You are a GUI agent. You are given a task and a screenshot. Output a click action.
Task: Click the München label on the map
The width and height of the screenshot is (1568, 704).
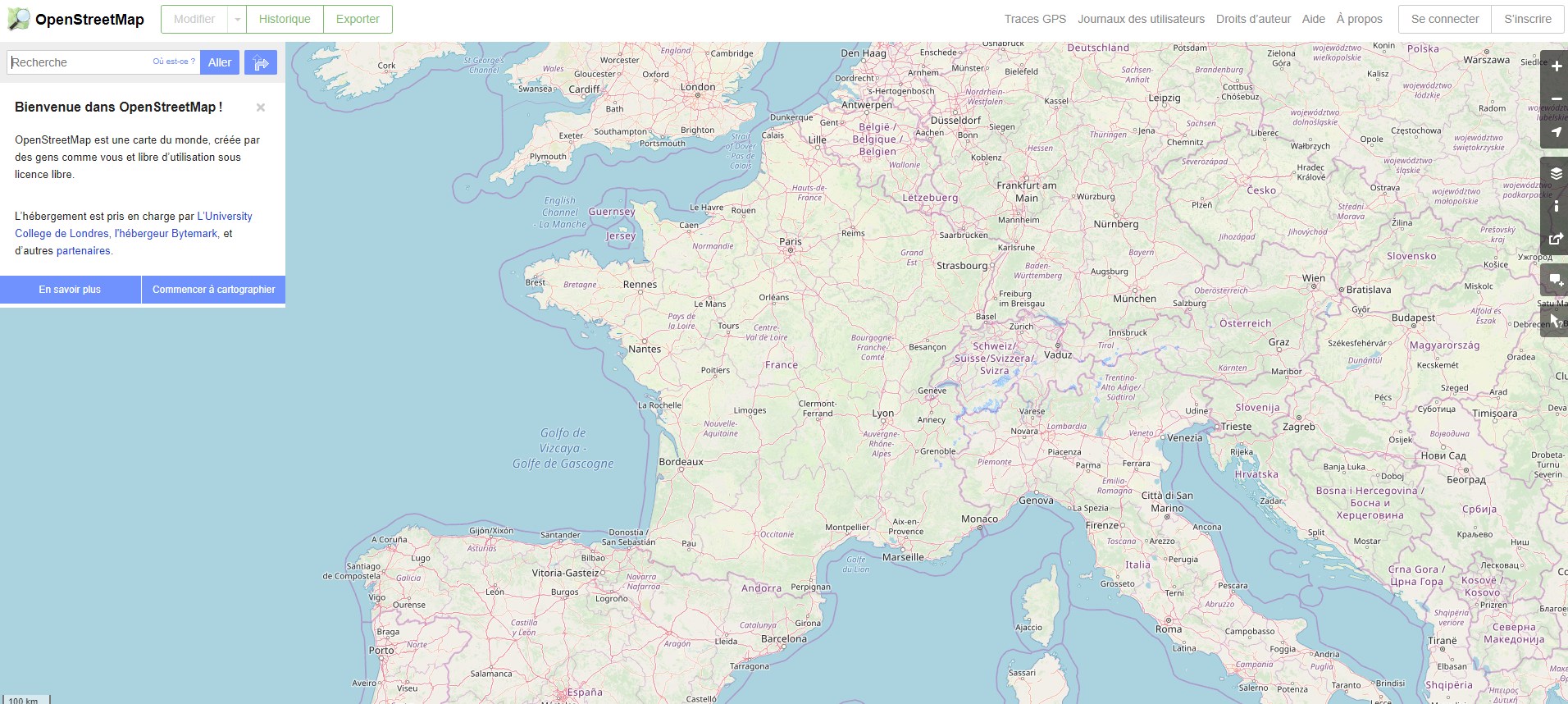pyautogui.click(x=1135, y=299)
